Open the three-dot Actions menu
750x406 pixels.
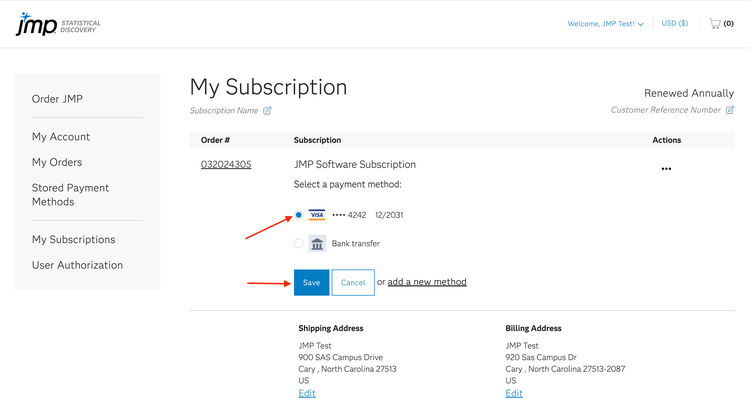[x=666, y=168]
